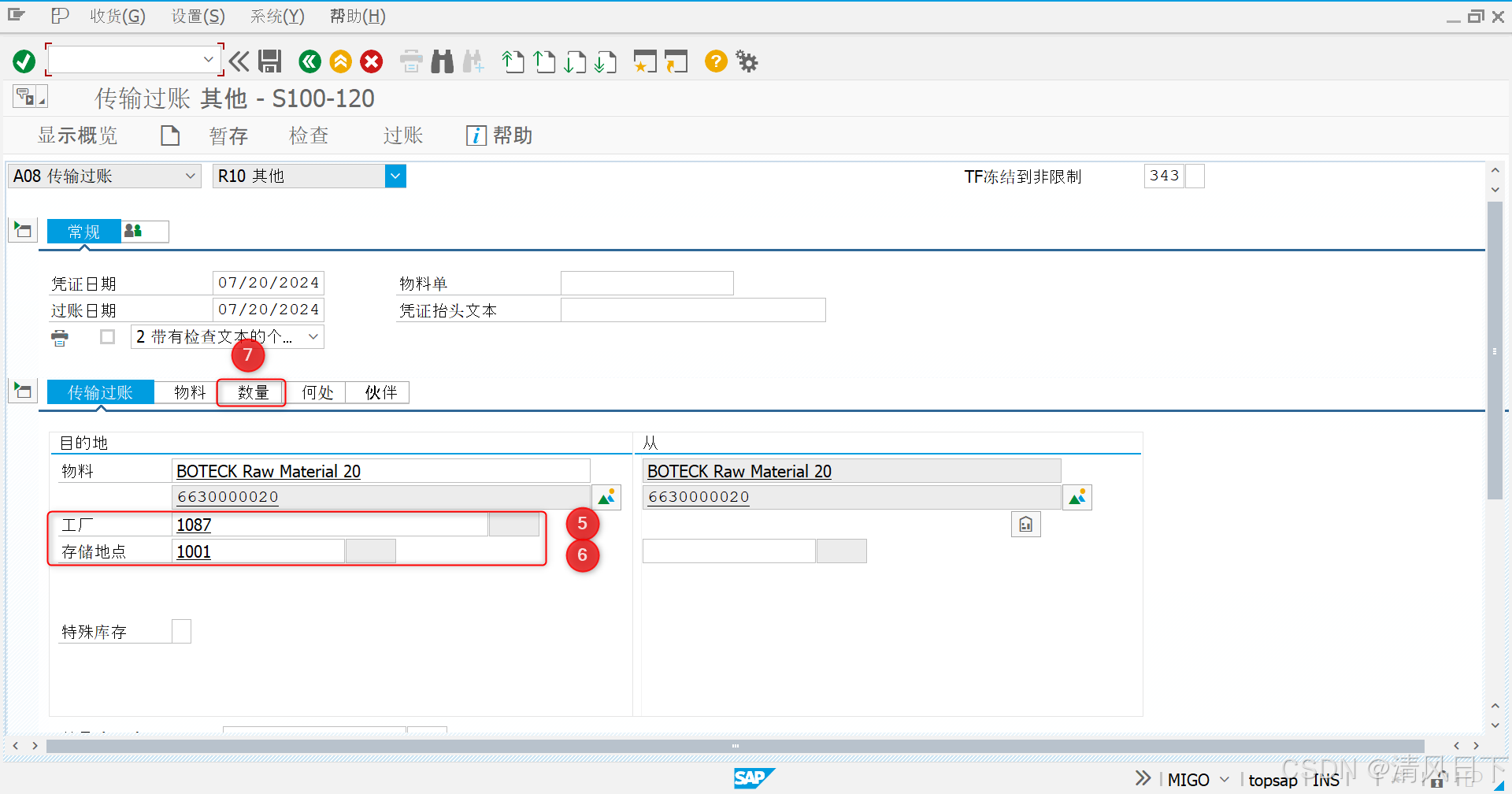Click the 帮助 help button with info icon
The height and width of the screenshot is (794, 1512).
tap(499, 135)
